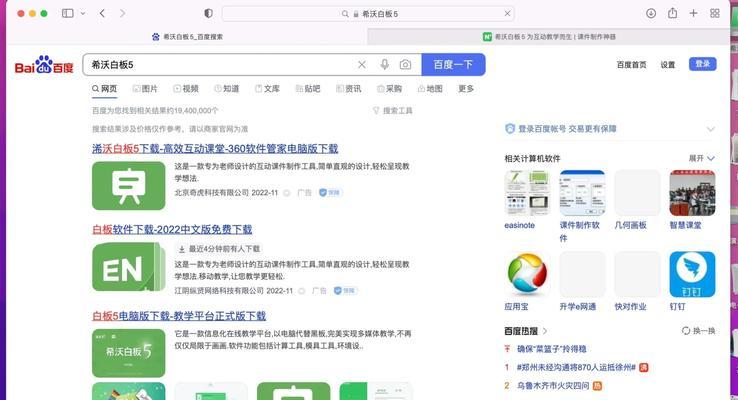Image resolution: width=738 pixels, height=400 pixels.
Task: Stop loading with address bar X
Action: [x=507, y=14]
